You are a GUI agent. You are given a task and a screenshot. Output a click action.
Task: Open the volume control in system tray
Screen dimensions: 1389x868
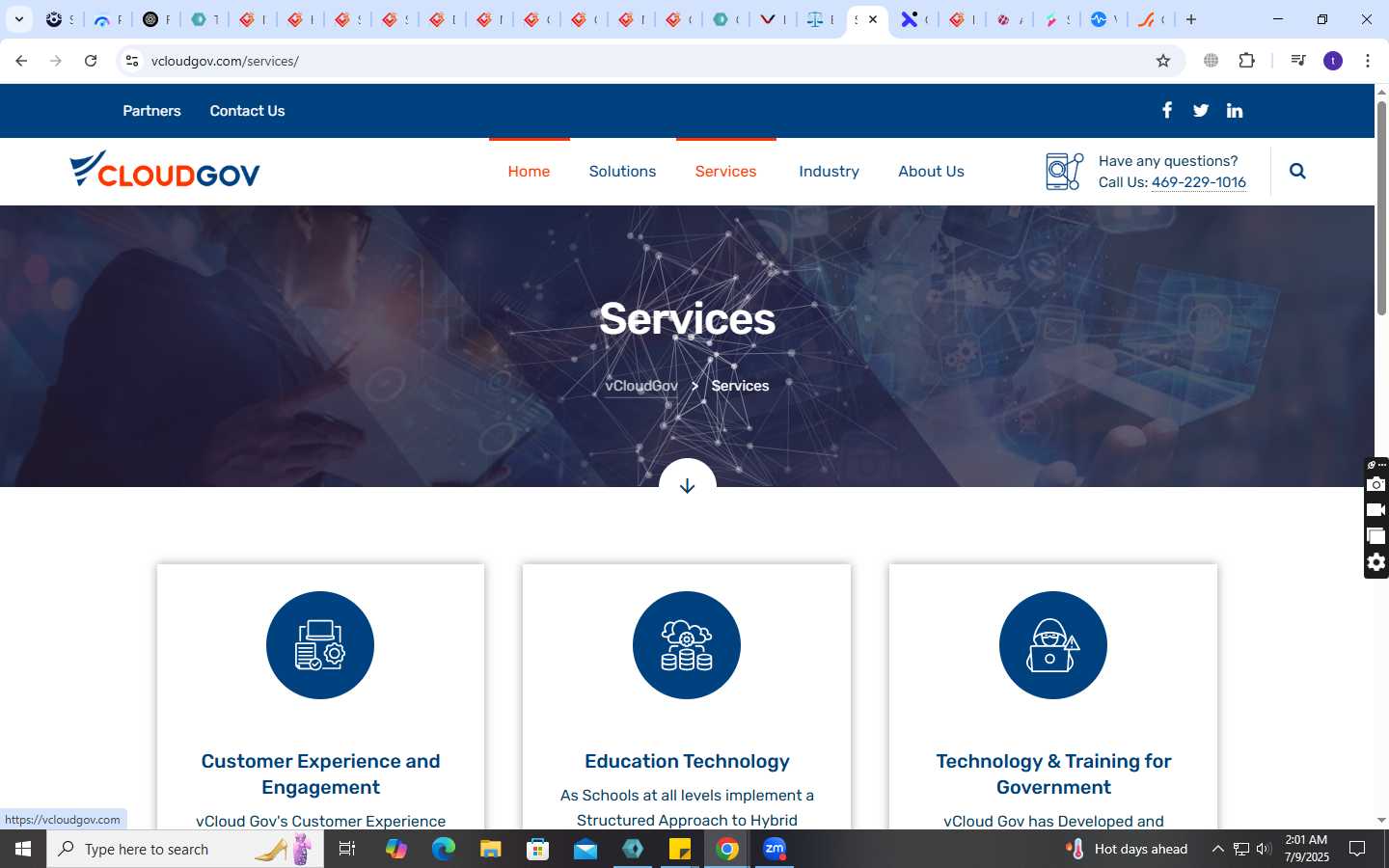coord(1264,849)
